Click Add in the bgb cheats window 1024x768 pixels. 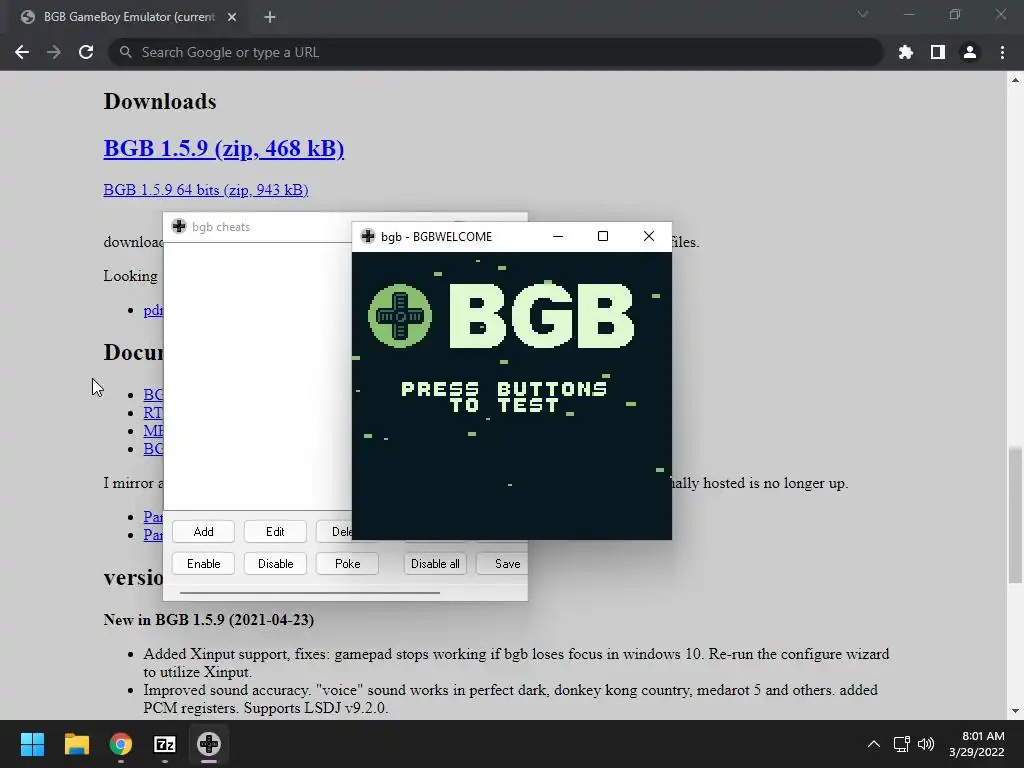(x=203, y=532)
